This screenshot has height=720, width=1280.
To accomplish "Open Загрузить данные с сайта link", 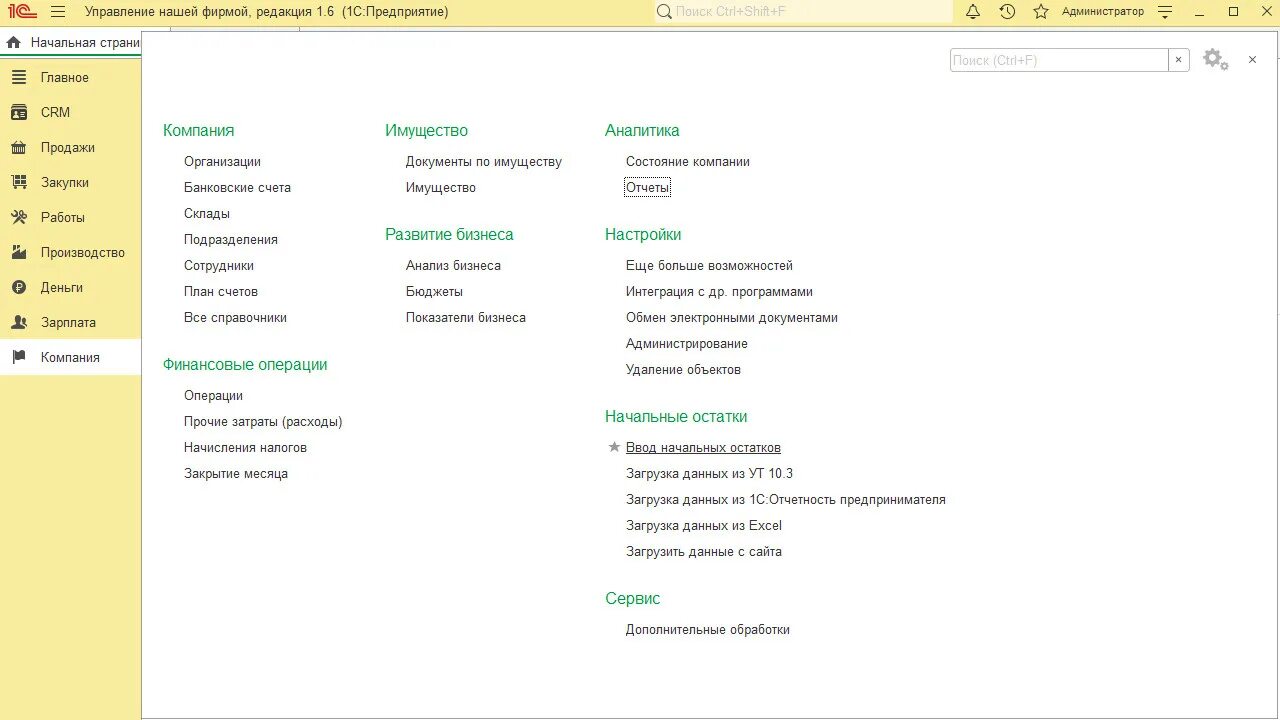I will pyautogui.click(x=704, y=551).
